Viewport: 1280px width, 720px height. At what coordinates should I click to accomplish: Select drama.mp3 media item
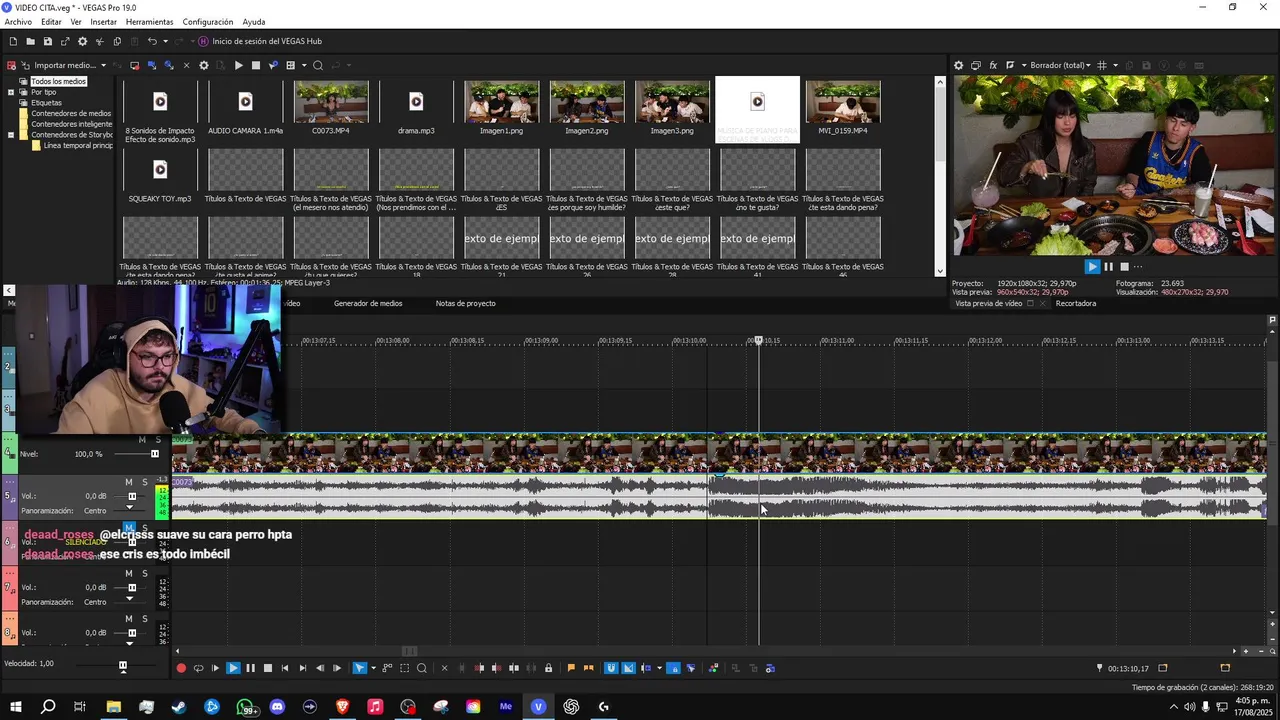point(416,108)
